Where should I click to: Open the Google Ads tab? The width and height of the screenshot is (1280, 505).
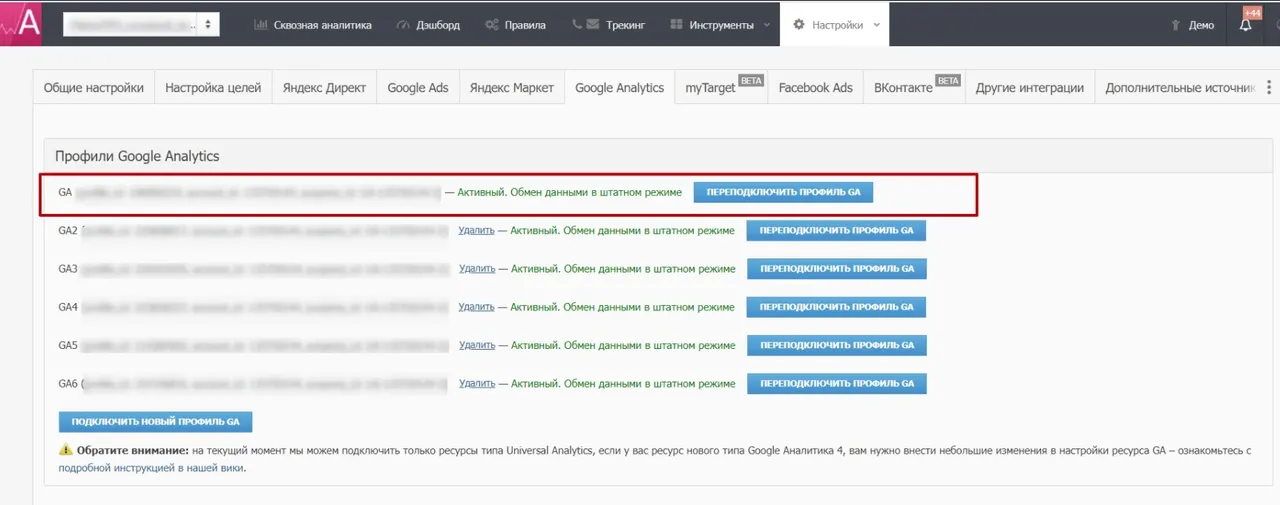coord(418,88)
